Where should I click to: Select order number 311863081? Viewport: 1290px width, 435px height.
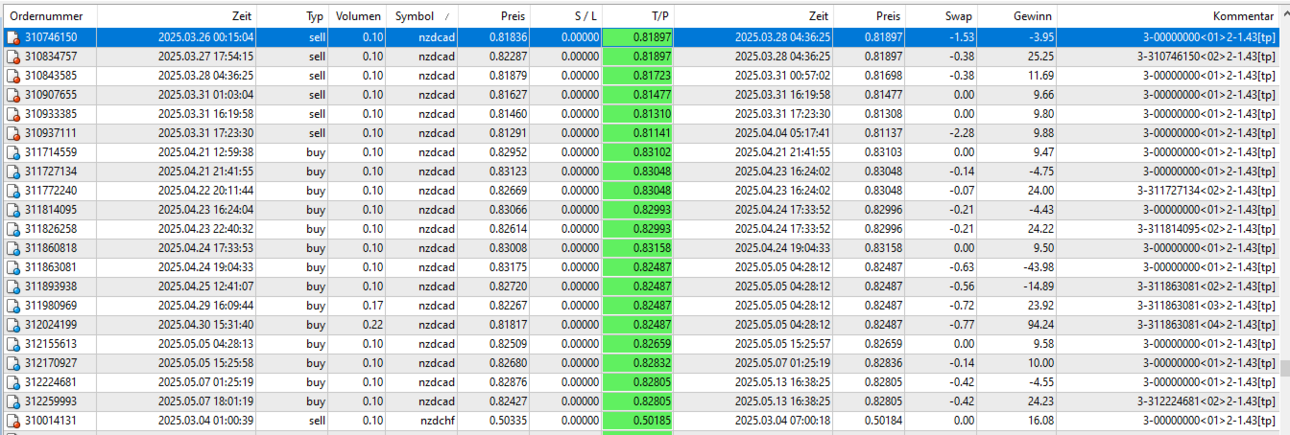click(53, 267)
